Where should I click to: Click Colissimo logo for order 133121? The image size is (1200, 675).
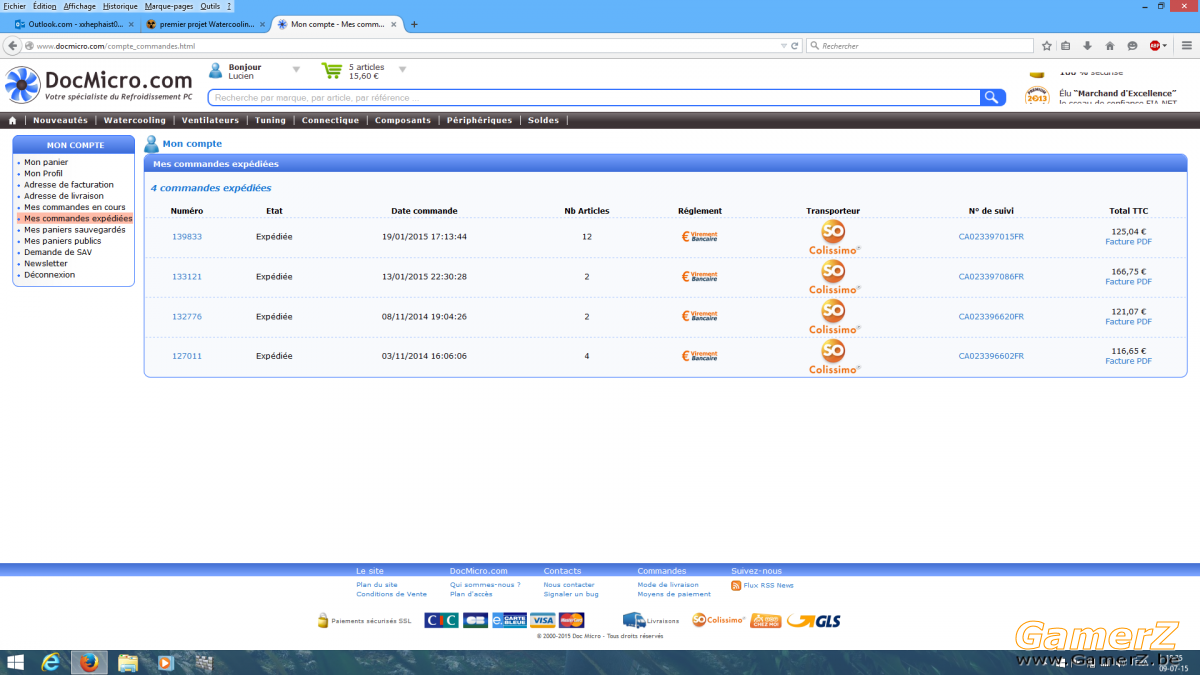point(833,277)
